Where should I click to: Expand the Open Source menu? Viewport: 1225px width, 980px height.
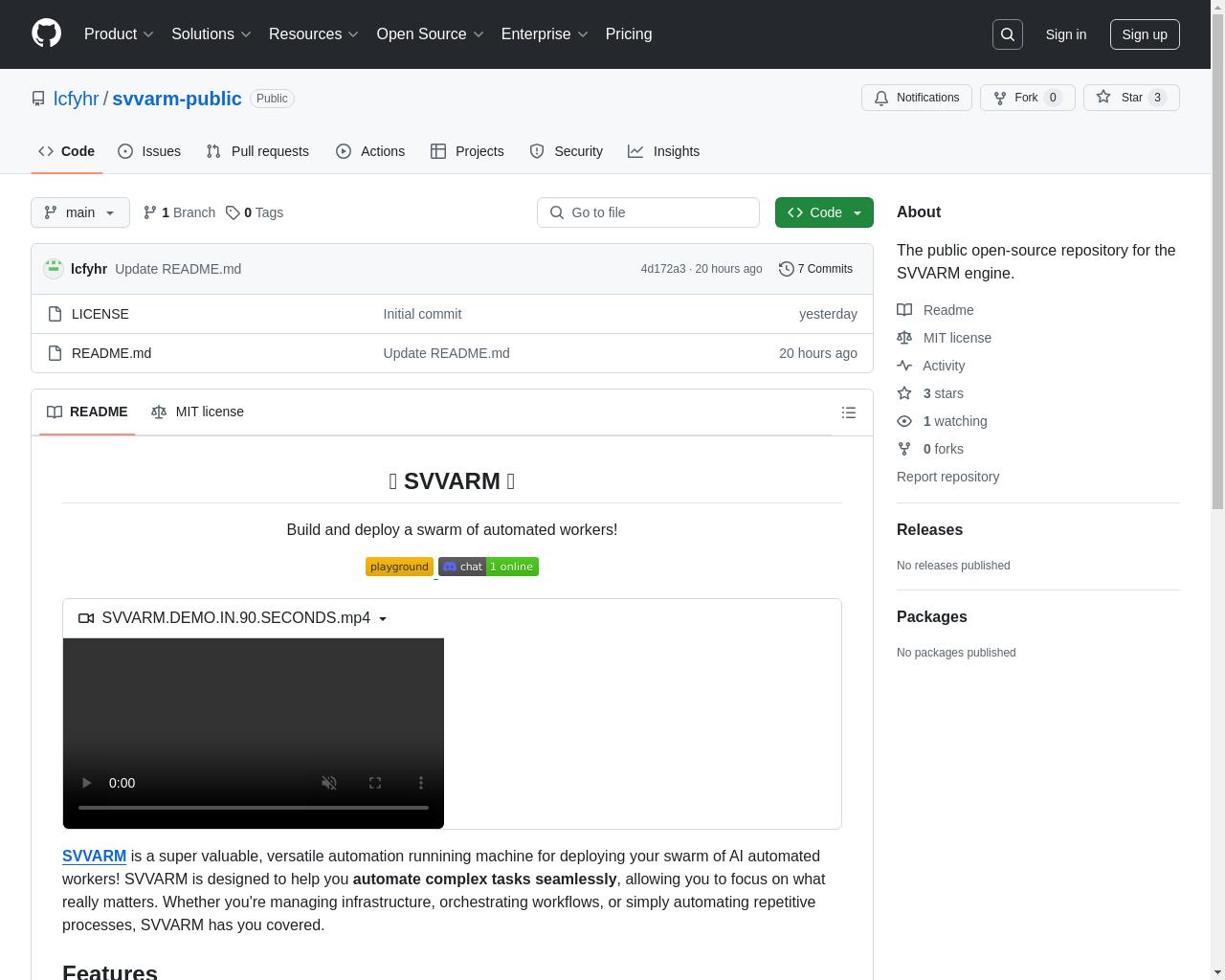click(x=431, y=34)
